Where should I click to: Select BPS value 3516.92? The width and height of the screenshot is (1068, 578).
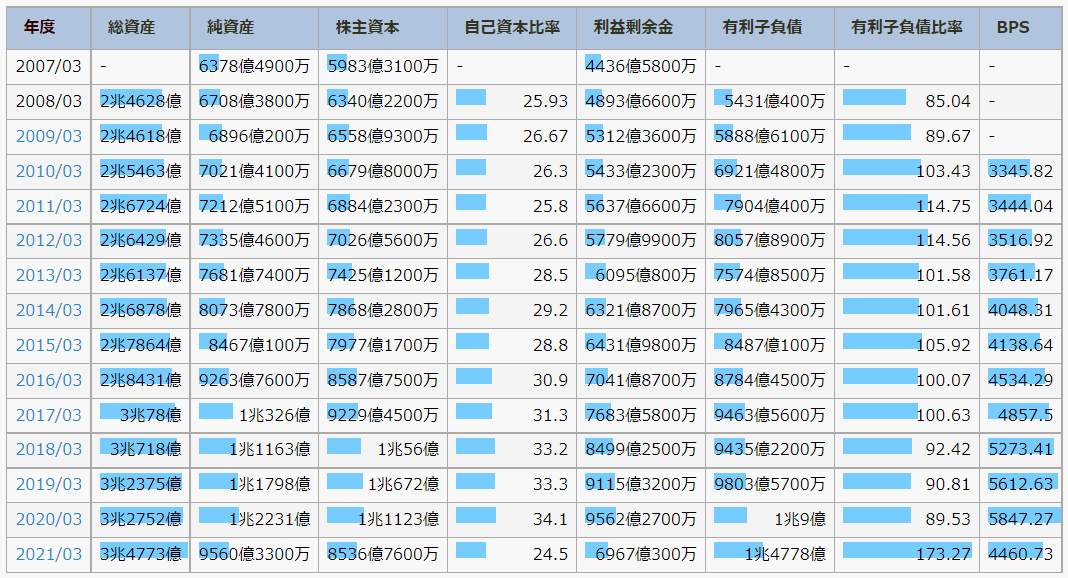(1020, 240)
